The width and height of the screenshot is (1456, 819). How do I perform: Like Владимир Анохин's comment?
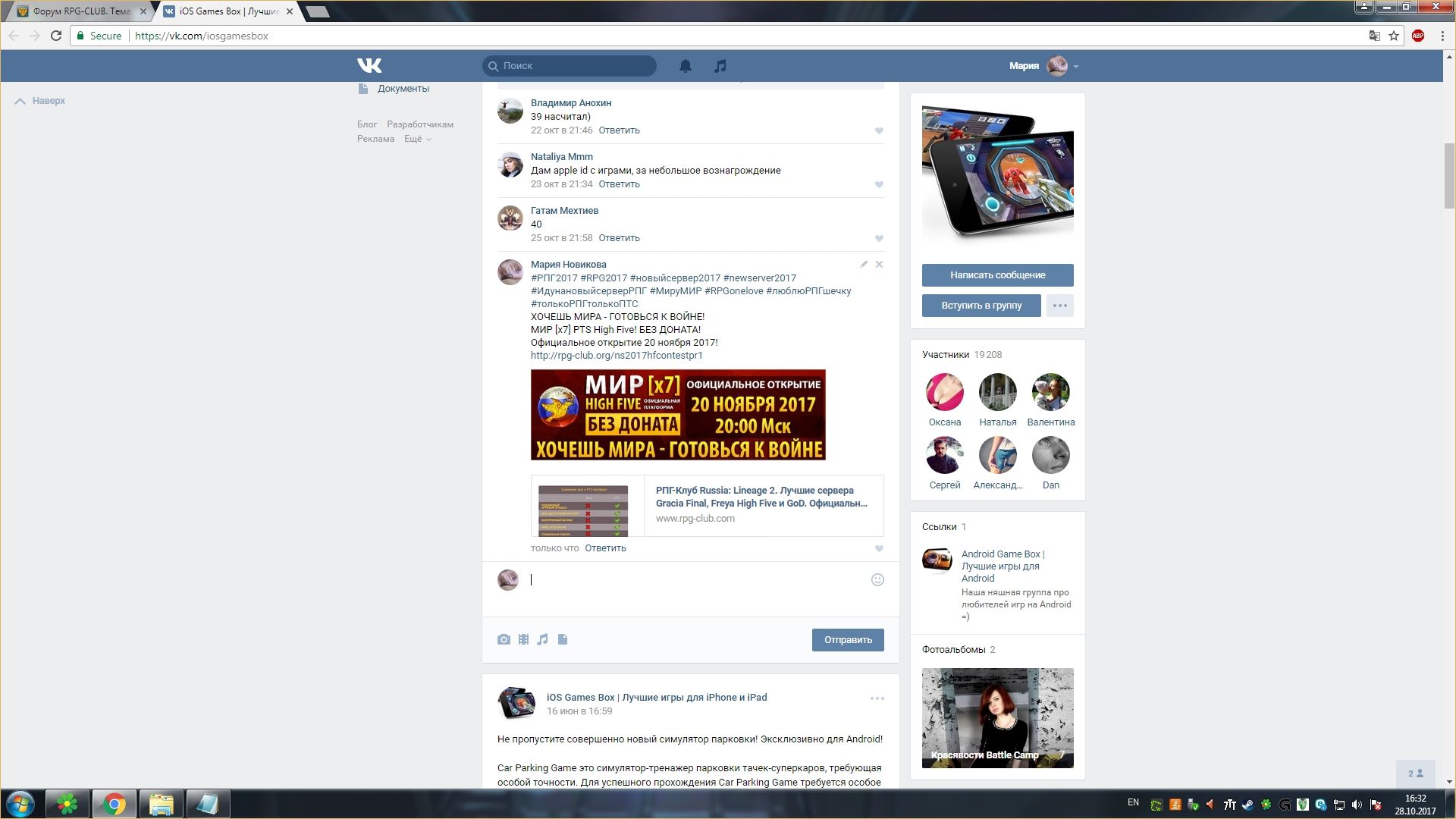(879, 131)
